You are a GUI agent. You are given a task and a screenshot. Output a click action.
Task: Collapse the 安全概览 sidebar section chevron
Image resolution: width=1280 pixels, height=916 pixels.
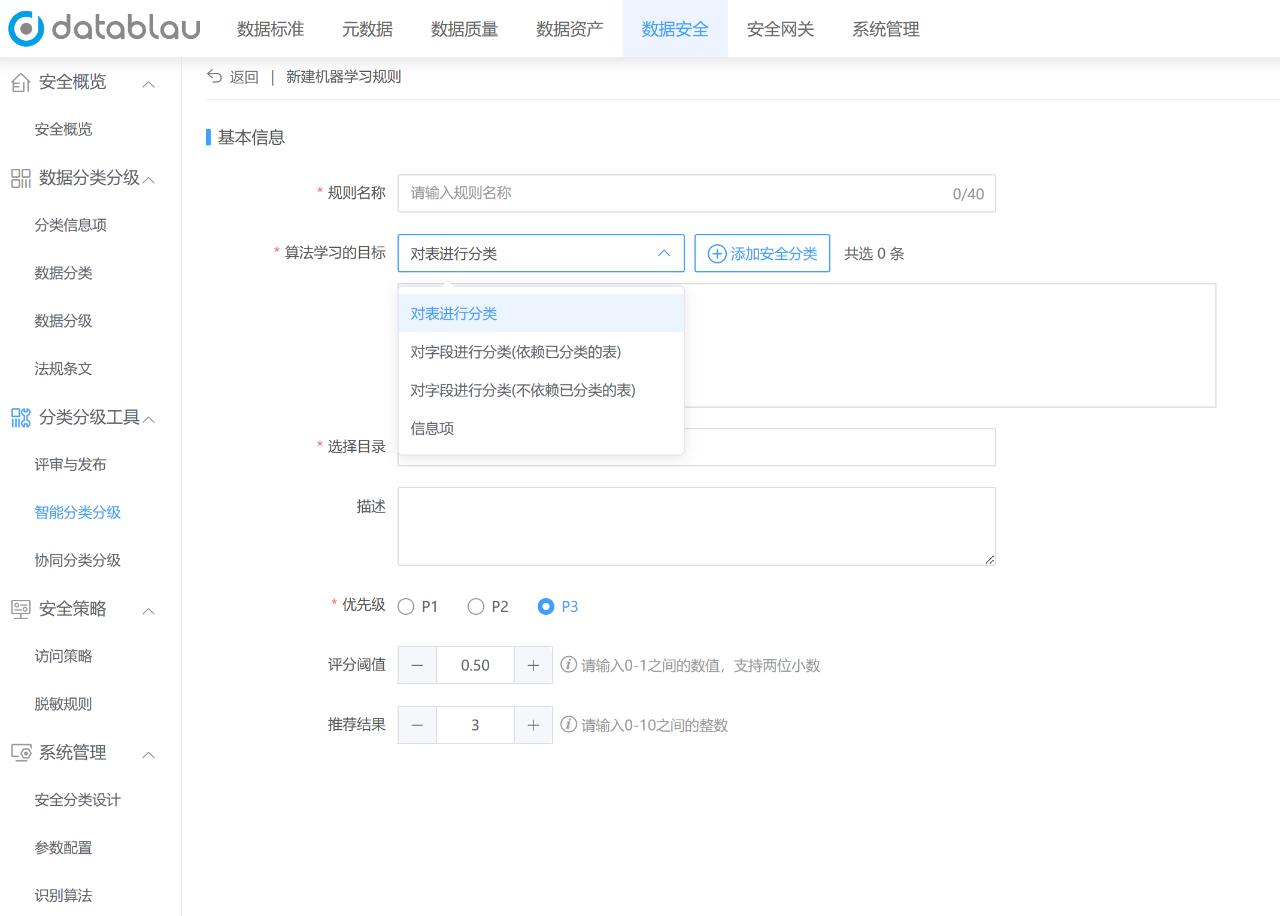point(148,84)
